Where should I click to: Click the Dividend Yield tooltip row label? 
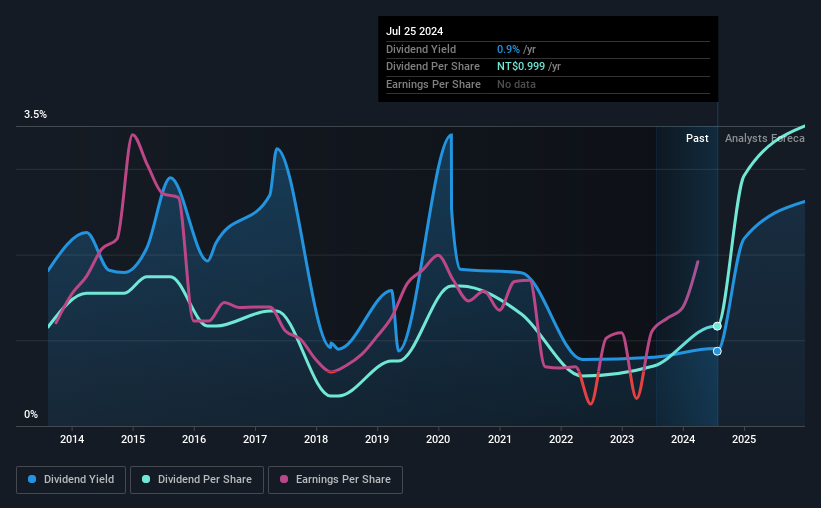click(421, 49)
